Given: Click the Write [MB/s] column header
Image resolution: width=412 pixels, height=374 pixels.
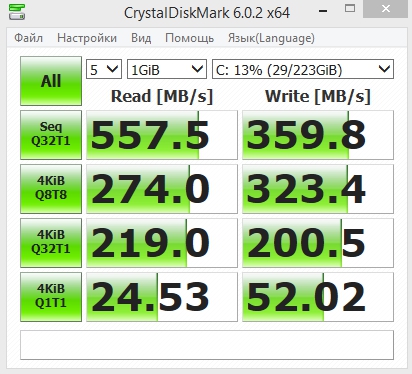Looking at the screenshot, I should (x=318, y=97).
